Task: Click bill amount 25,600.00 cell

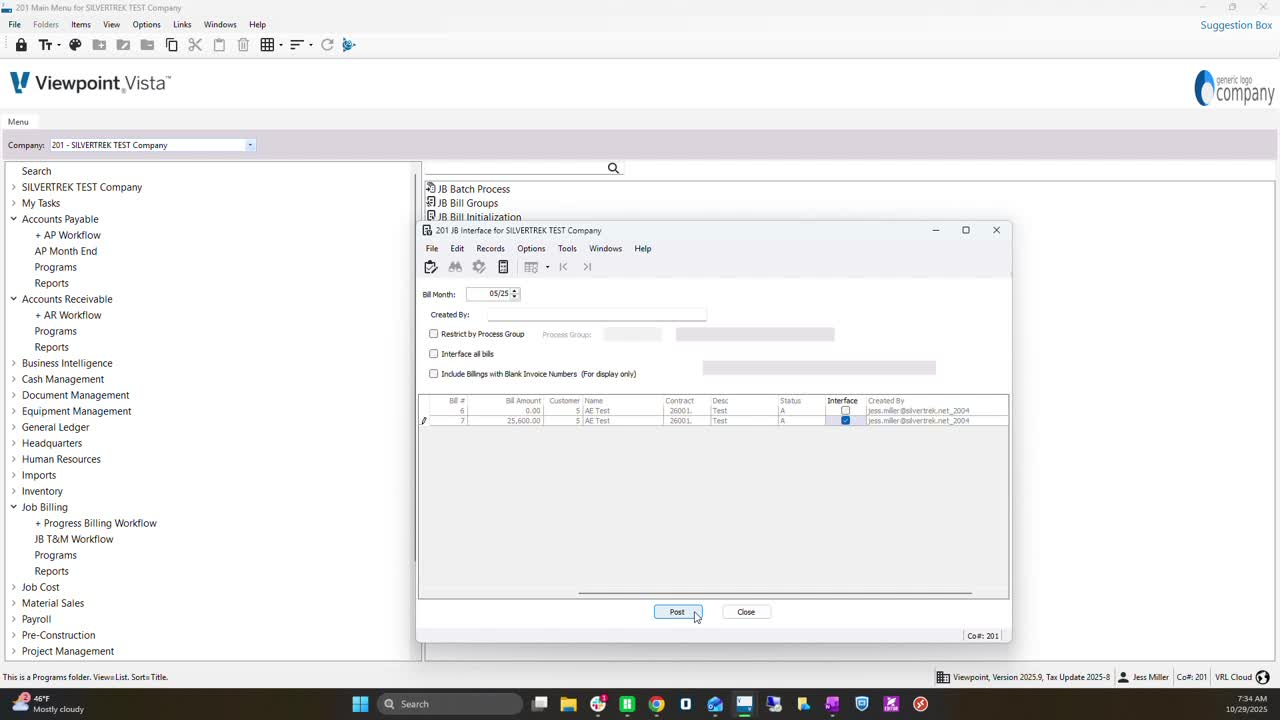Action: click(504, 421)
